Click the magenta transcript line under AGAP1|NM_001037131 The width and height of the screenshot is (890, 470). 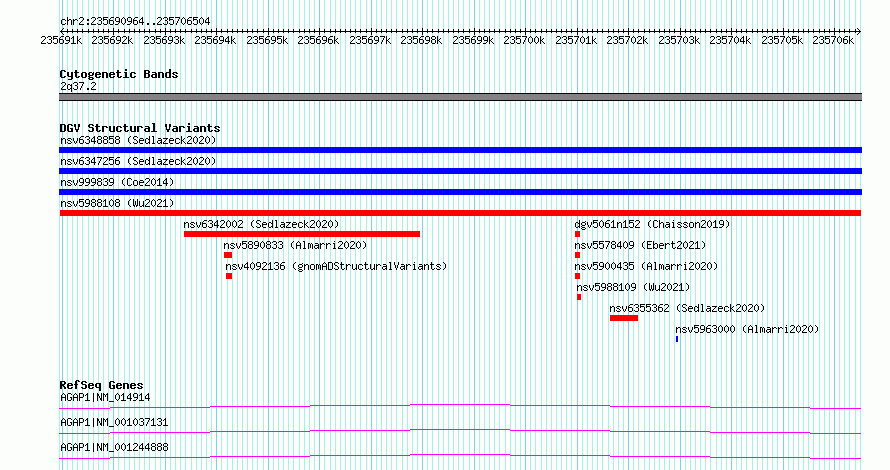coord(460,431)
